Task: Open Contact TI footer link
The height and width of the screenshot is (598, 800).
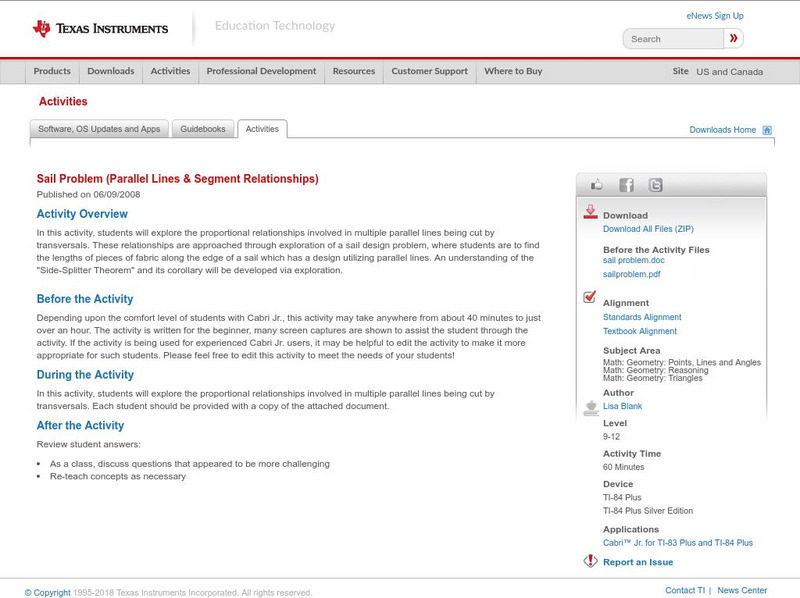Action: coord(685,590)
